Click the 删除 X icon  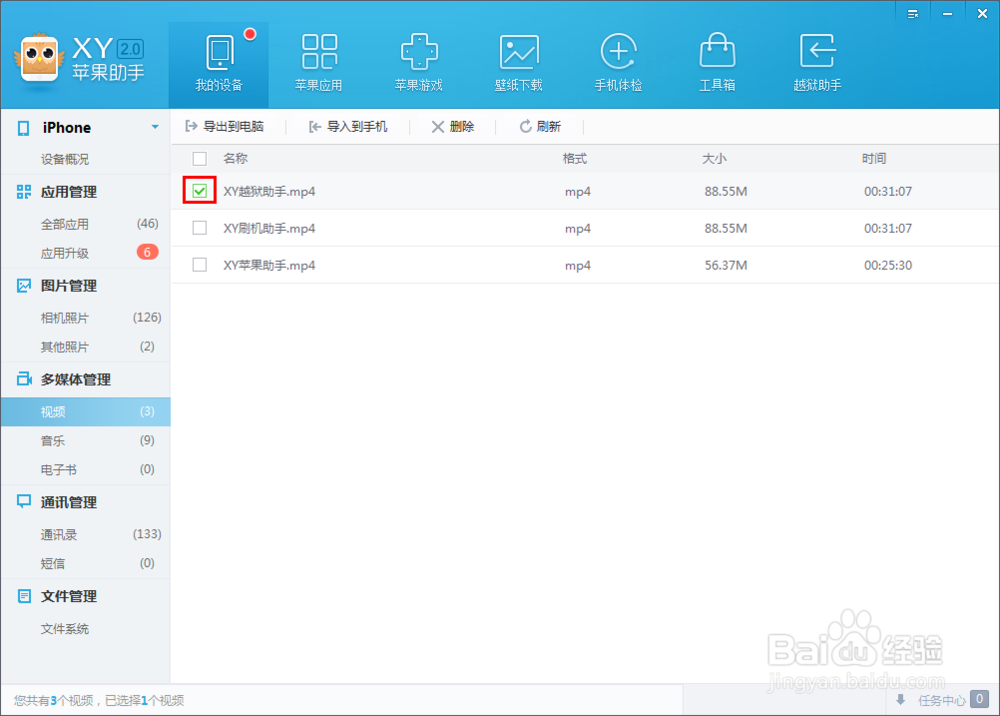coord(438,127)
